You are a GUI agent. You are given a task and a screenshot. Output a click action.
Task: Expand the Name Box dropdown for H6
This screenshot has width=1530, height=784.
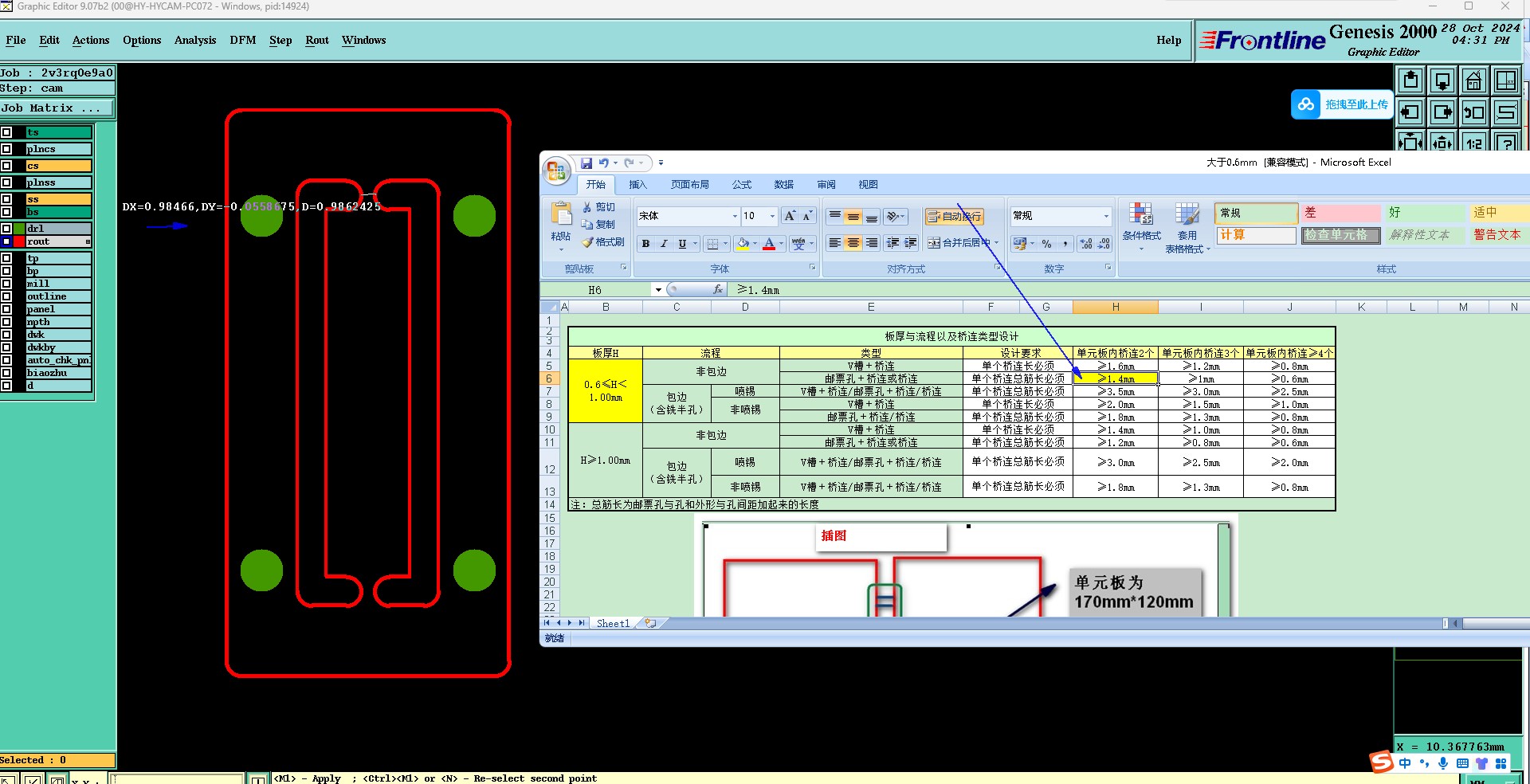click(658, 290)
